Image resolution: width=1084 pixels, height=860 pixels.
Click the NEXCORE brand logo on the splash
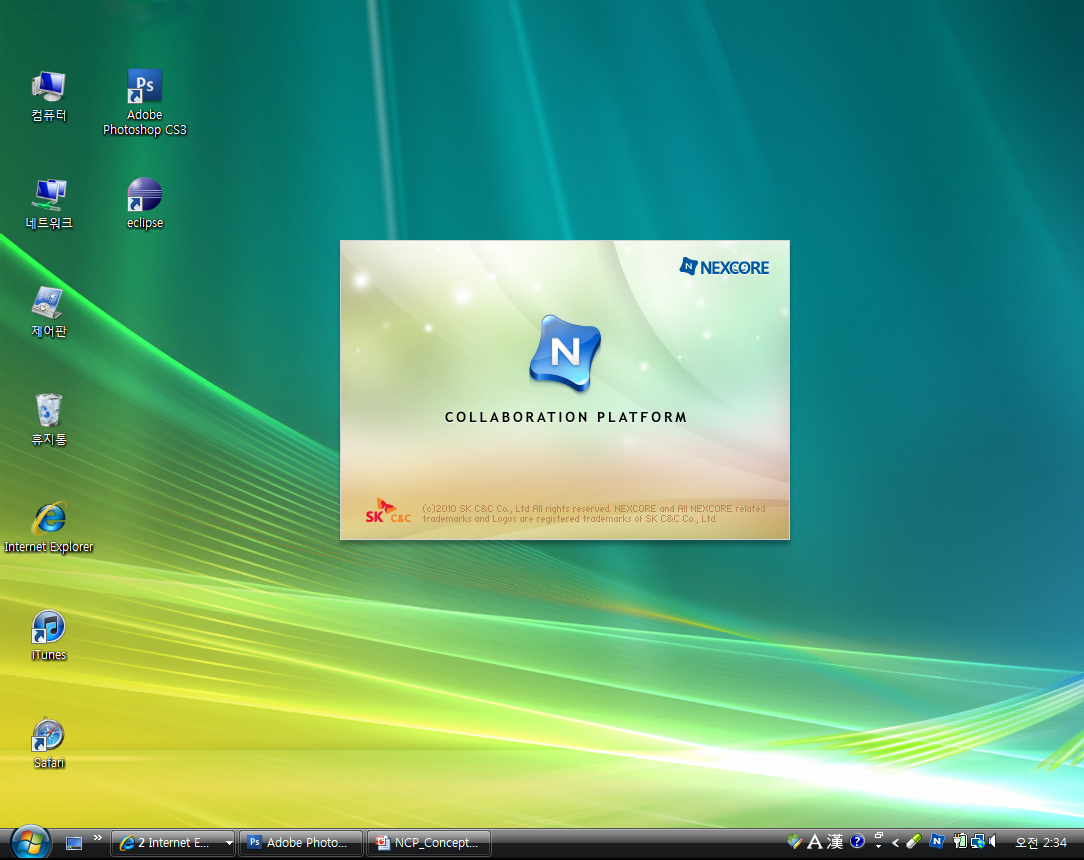click(724, 267)
